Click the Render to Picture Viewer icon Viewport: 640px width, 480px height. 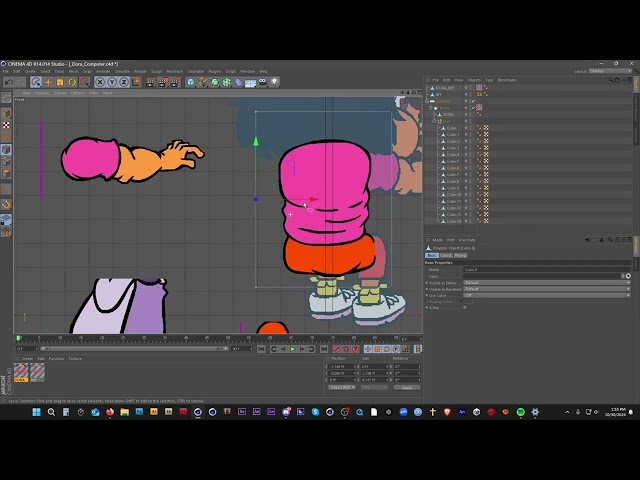(162, 82)
